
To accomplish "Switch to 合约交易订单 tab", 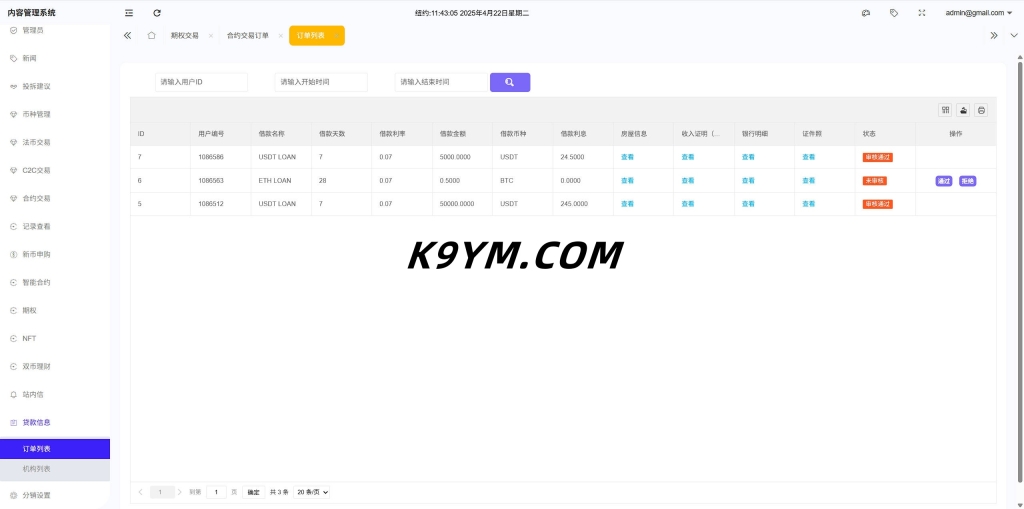I will point(248,35).
